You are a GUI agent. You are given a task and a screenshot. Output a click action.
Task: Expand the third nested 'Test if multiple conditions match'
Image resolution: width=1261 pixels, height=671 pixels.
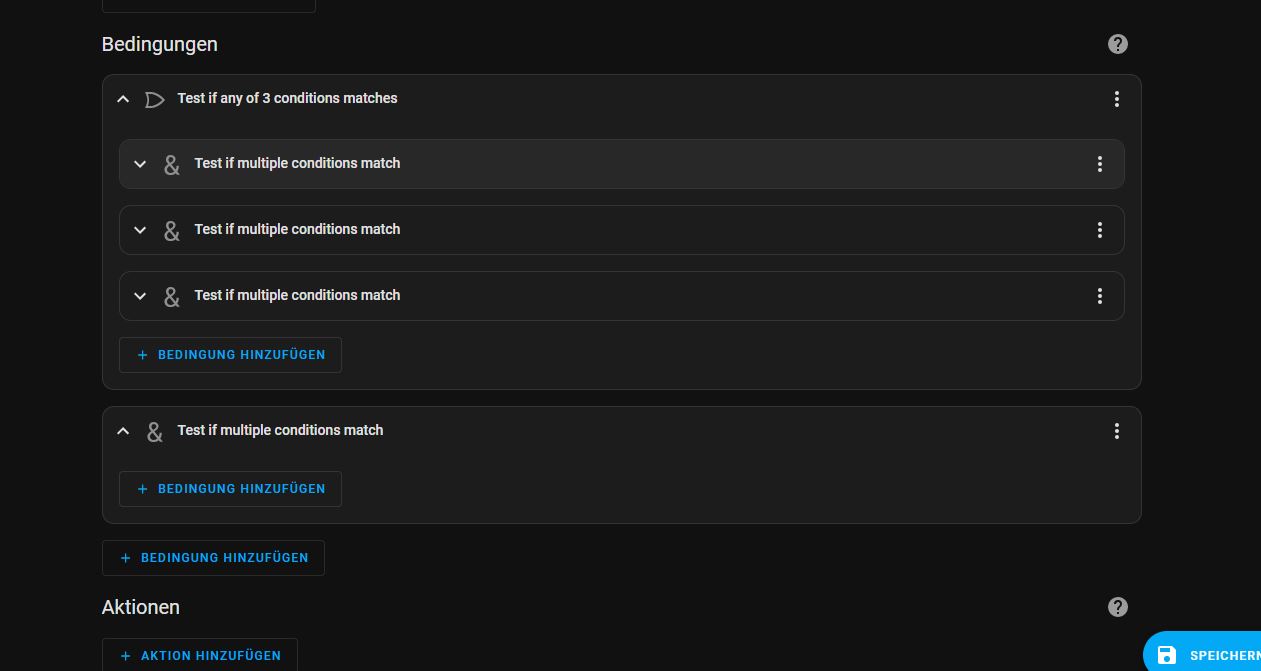click(x=140, y=296)
